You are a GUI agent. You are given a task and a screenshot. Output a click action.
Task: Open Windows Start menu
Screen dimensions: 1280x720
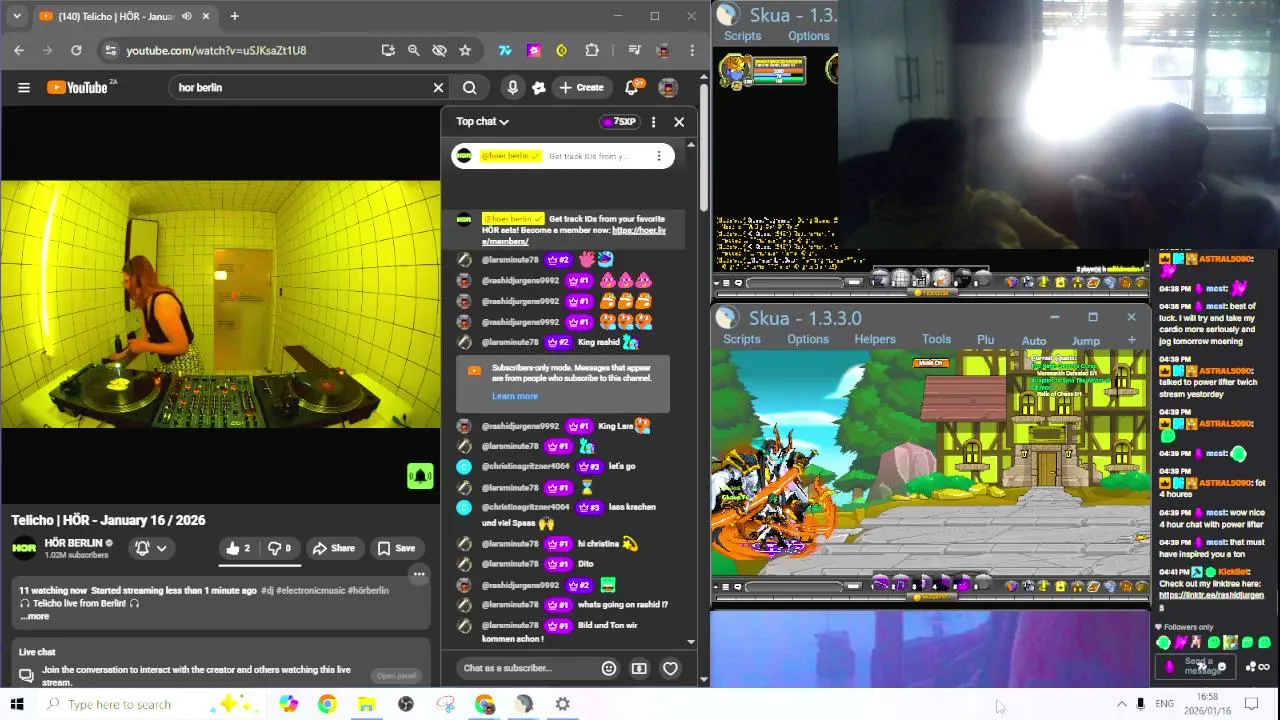pos(17,704)
